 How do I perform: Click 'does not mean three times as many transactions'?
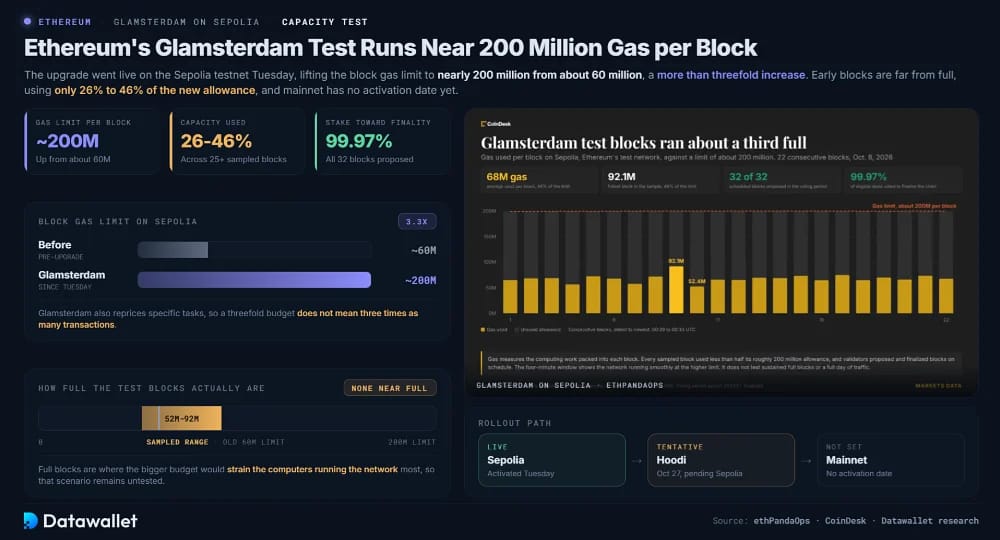[x=228, y=319]
